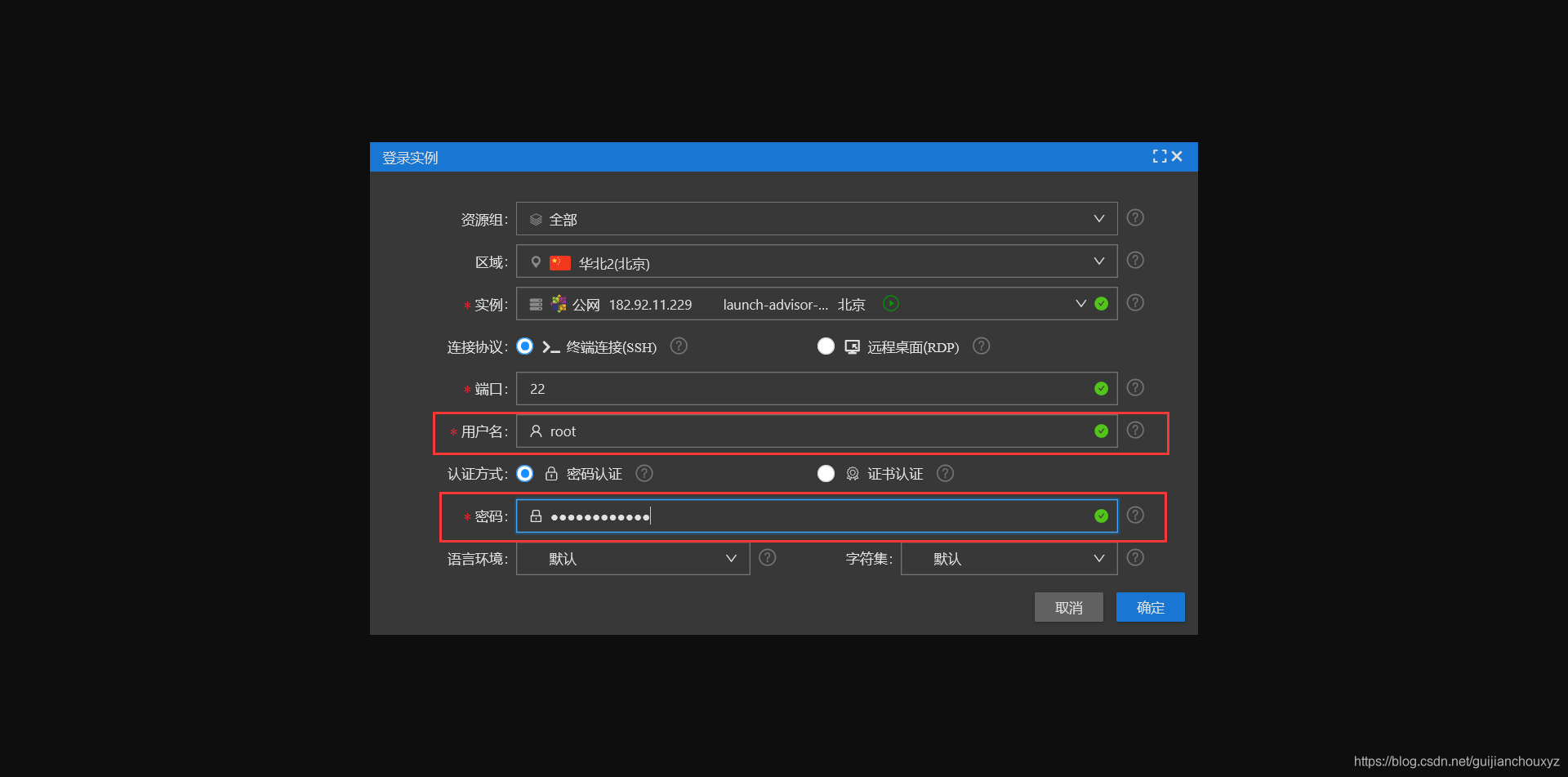
Task: Open the 语言环境 dropdown
Action: pos(633,558)
